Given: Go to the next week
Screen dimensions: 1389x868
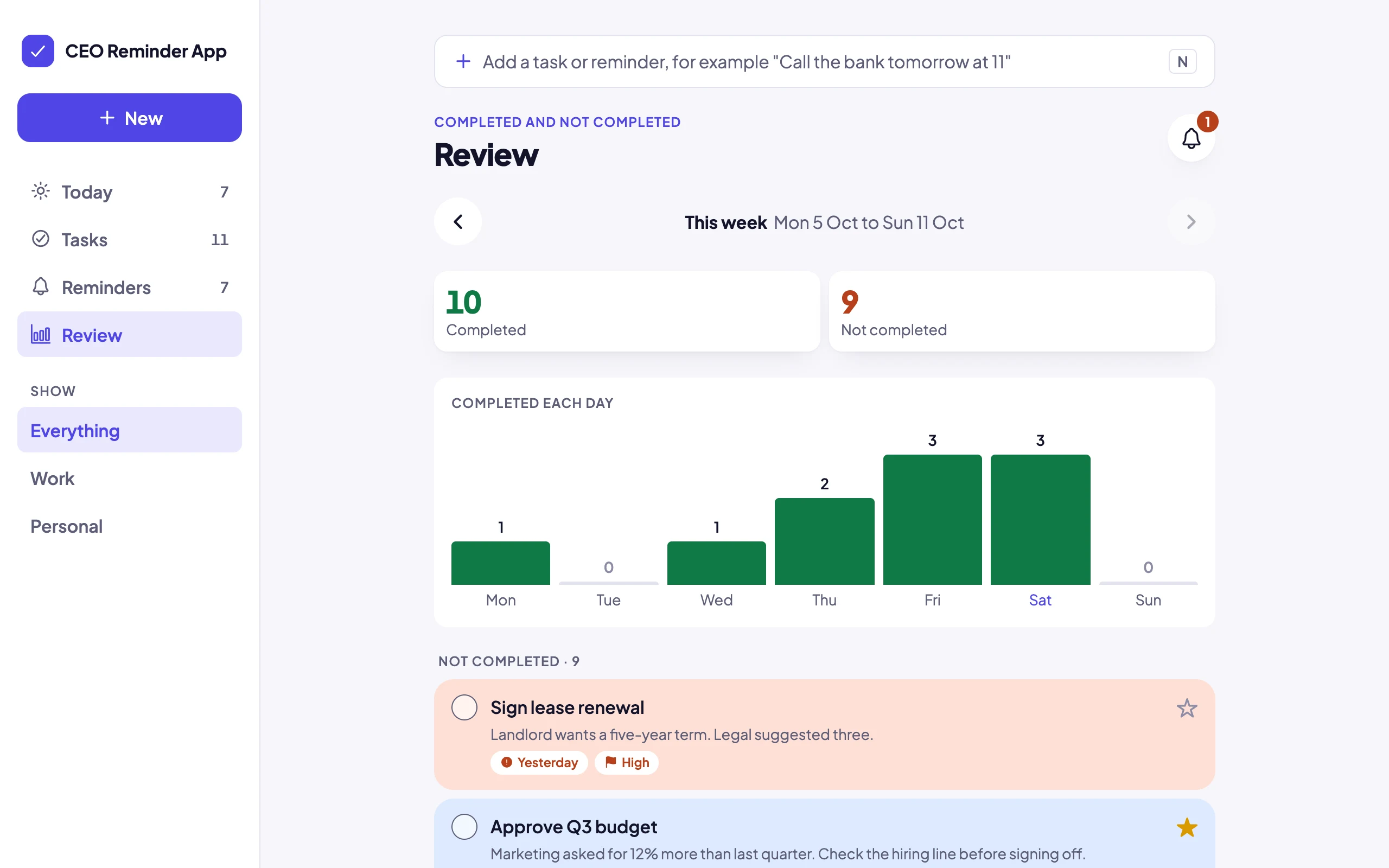Looking at the screenshot, I should point(1191,221).
